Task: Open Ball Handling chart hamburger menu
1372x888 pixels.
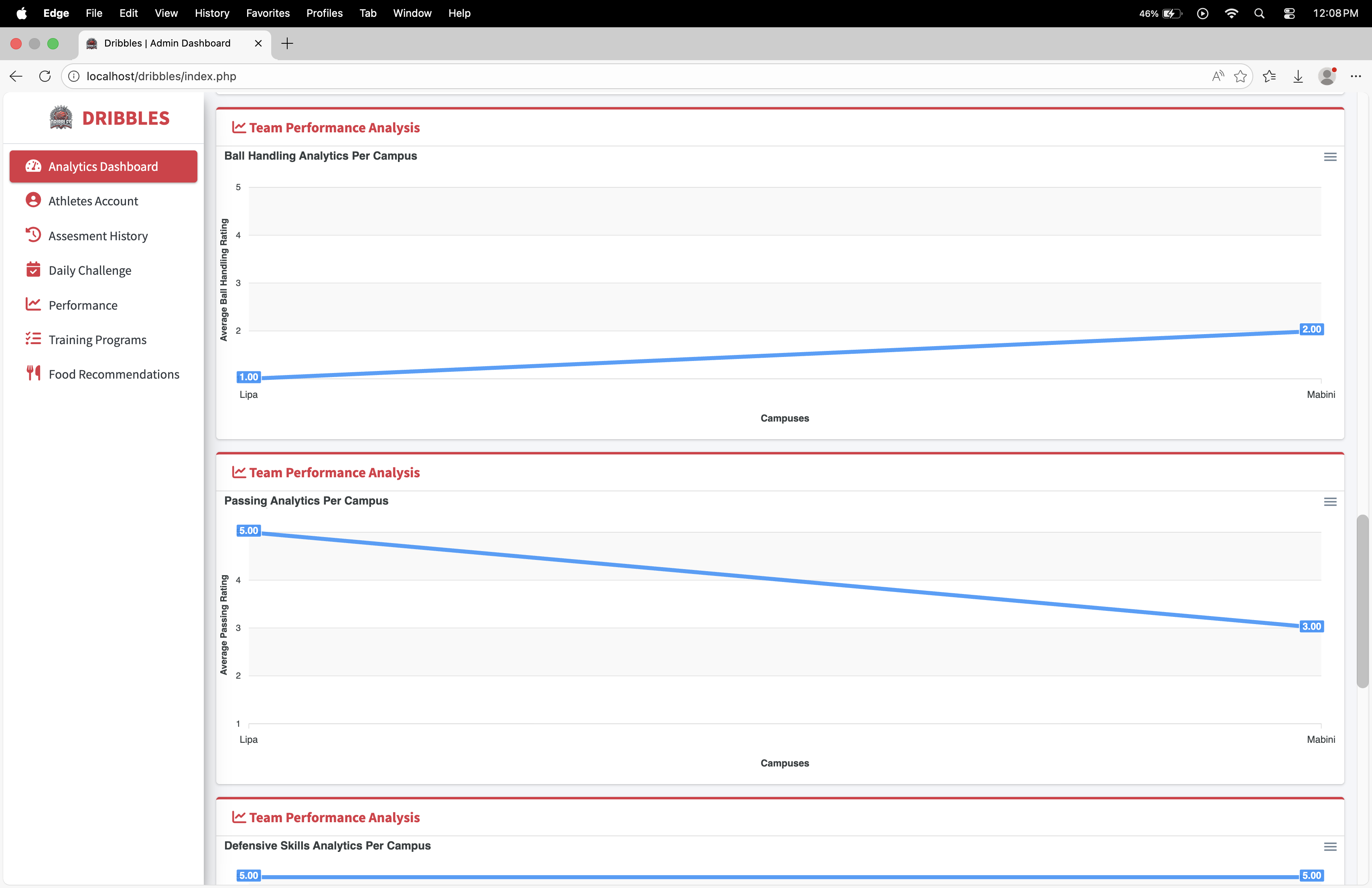Action: click(x=1330, y=157)
